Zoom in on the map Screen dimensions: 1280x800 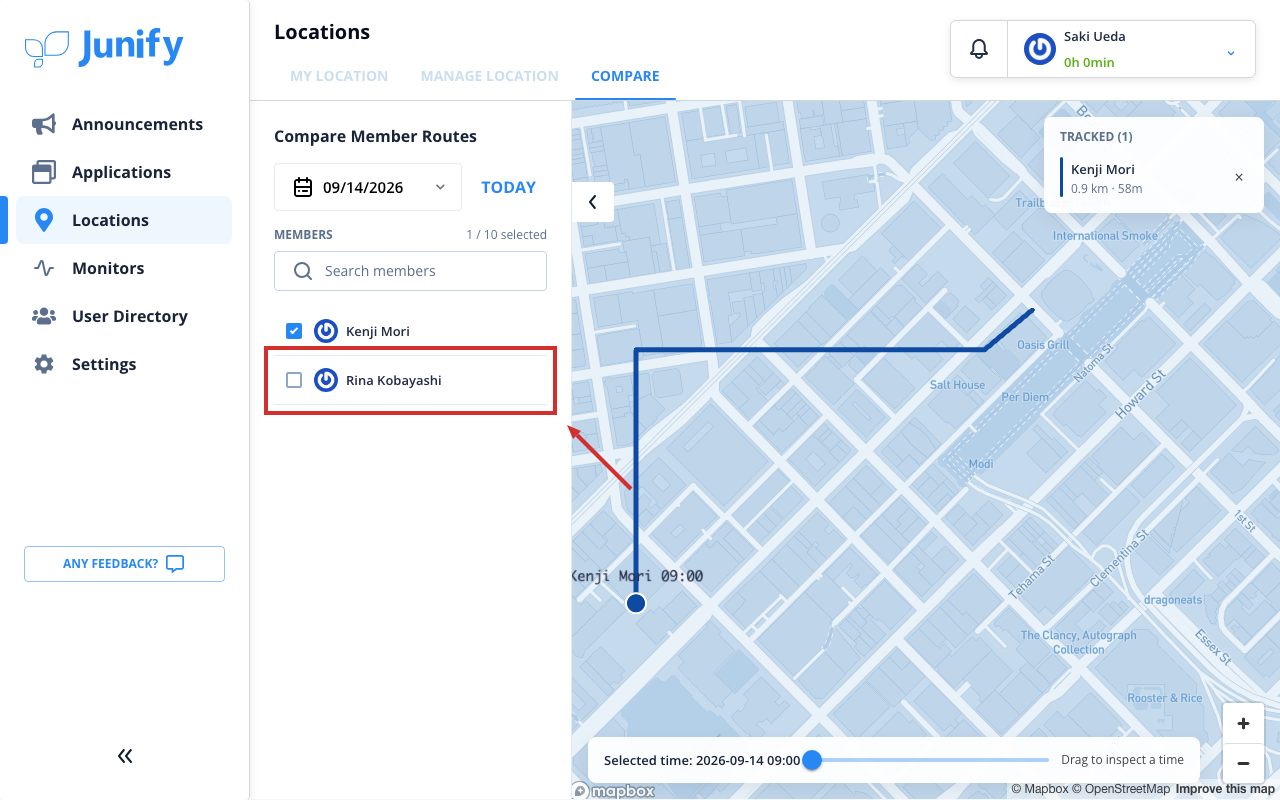[x=1243, y=724]
